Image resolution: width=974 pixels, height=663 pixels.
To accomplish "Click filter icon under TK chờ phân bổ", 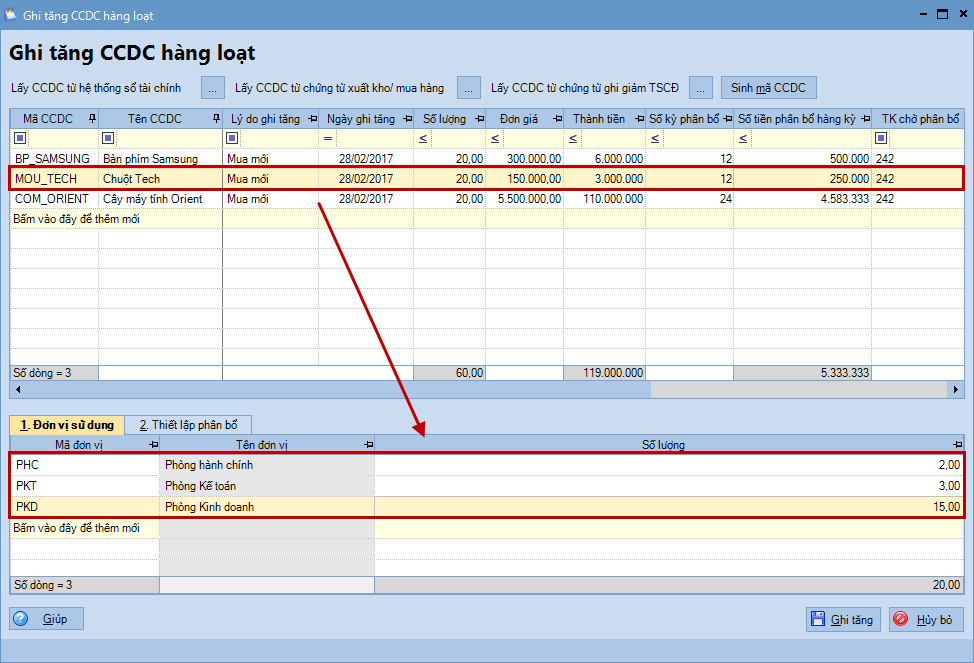I will point(881,138).
